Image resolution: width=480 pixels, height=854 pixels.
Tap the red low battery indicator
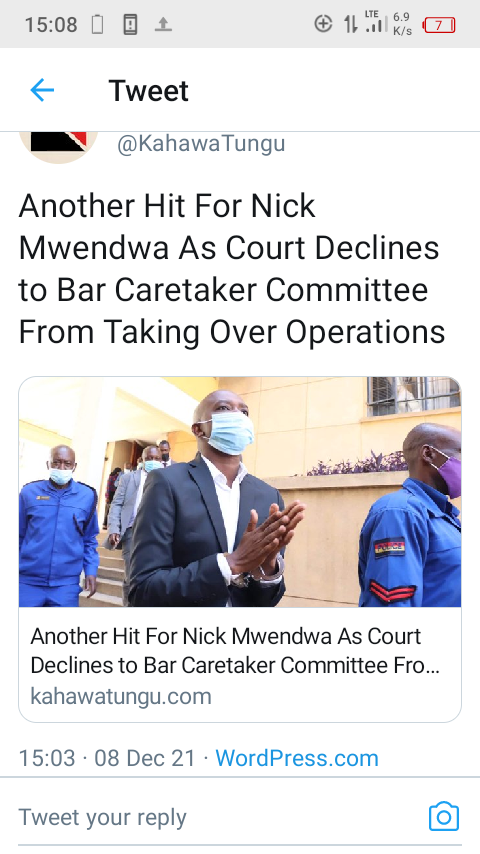click(439, 25)
